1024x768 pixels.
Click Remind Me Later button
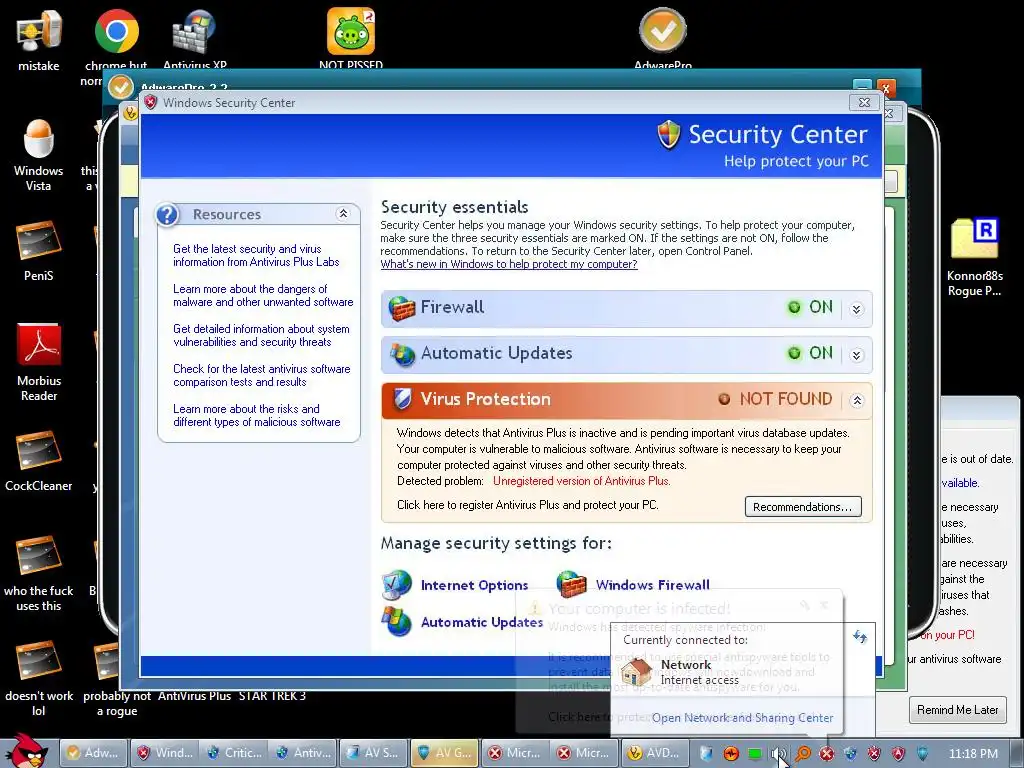pos(957,710)
